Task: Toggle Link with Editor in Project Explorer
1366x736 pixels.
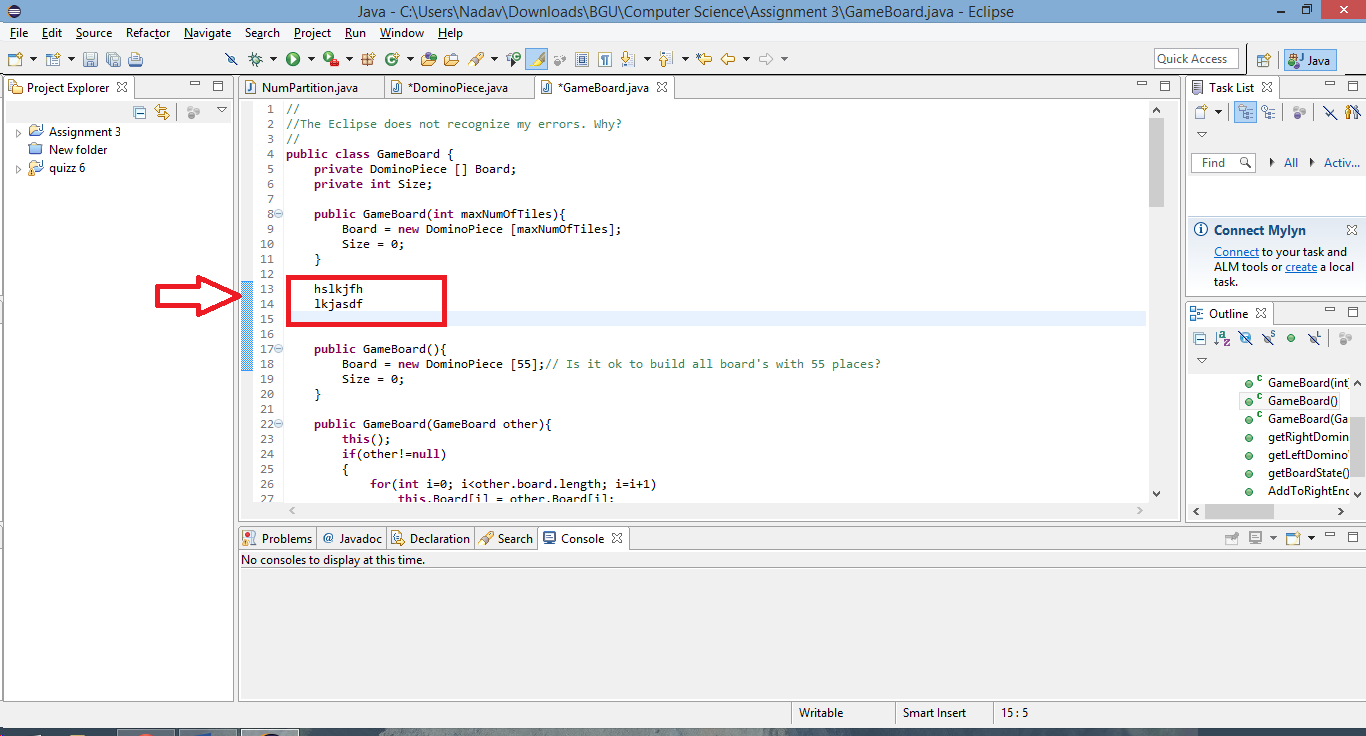Action: (x=162, y=112)
